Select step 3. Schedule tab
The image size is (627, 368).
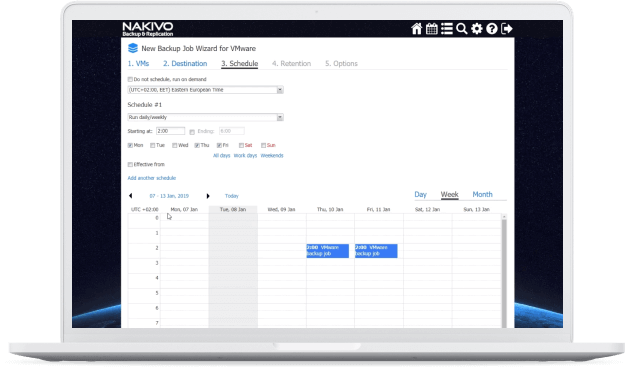point(240,64)
